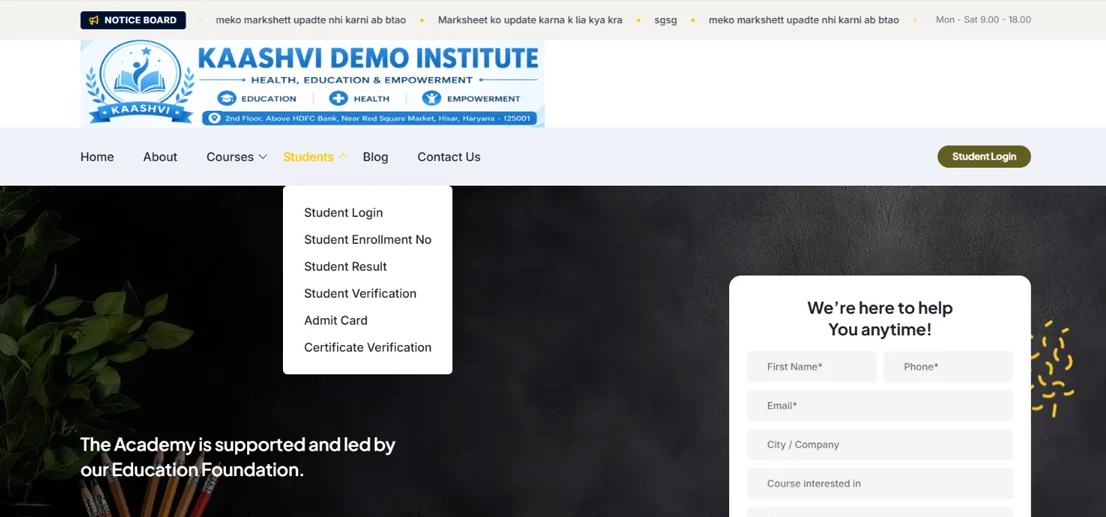Navigate to Contact Us
Viewport: 1106px width, 517px height.
(449, 157)
